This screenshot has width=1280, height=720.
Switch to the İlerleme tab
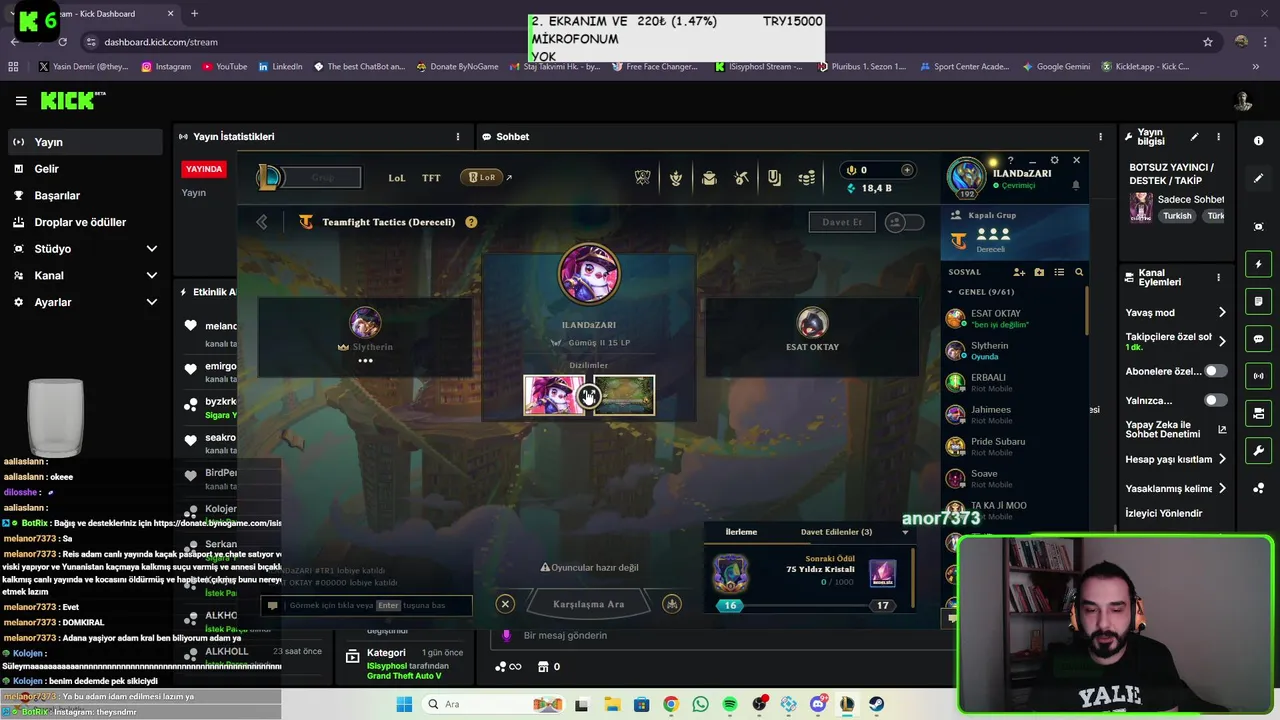coord(741,532)
